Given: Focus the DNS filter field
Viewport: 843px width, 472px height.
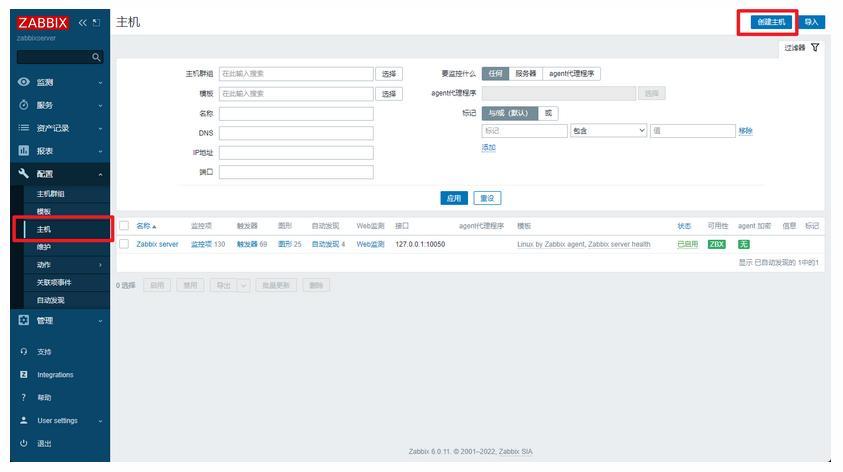Looking at the screenshot, I should (x=296, y=133).
